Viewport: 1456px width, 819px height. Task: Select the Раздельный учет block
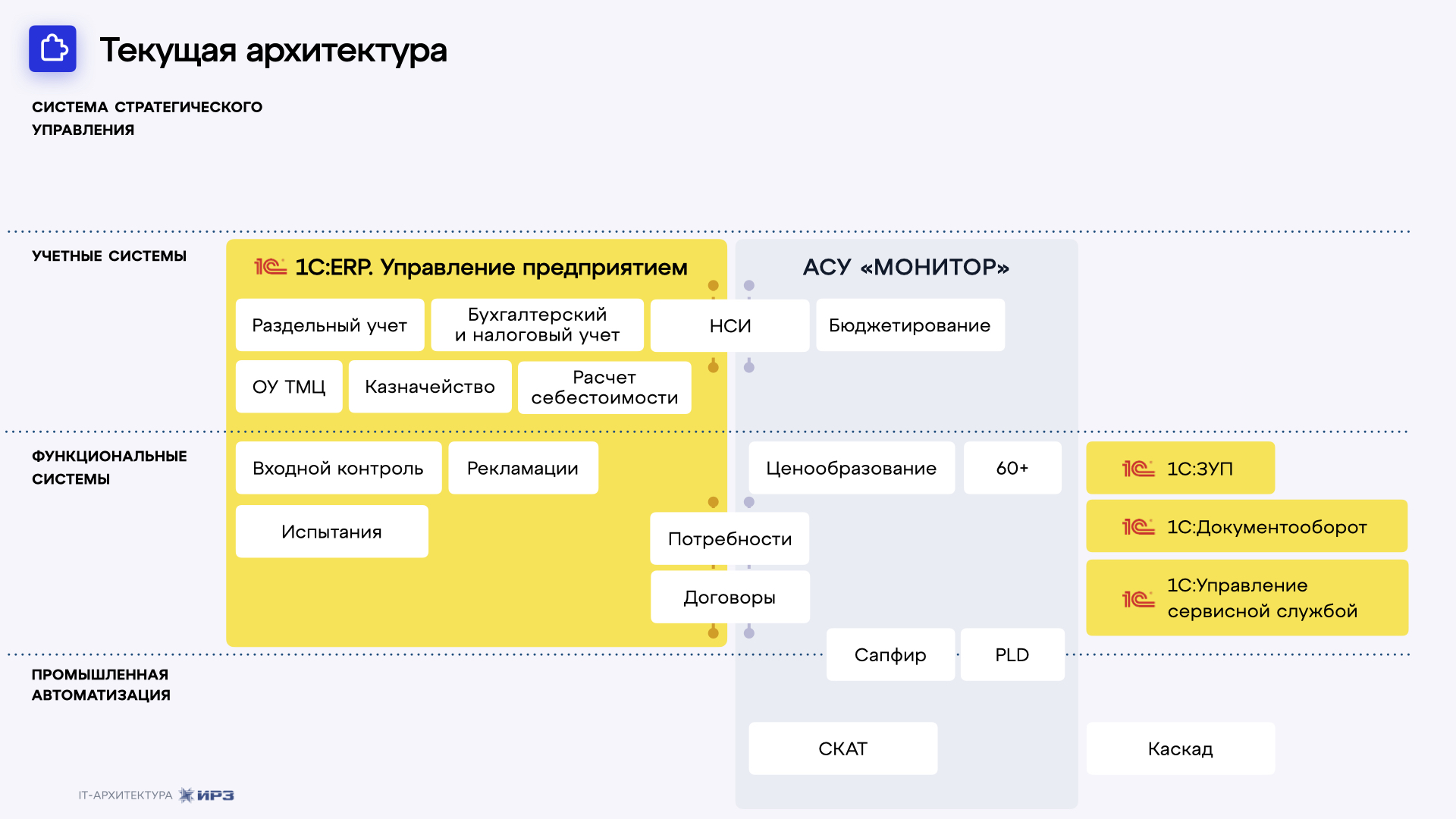pos(330,325)
